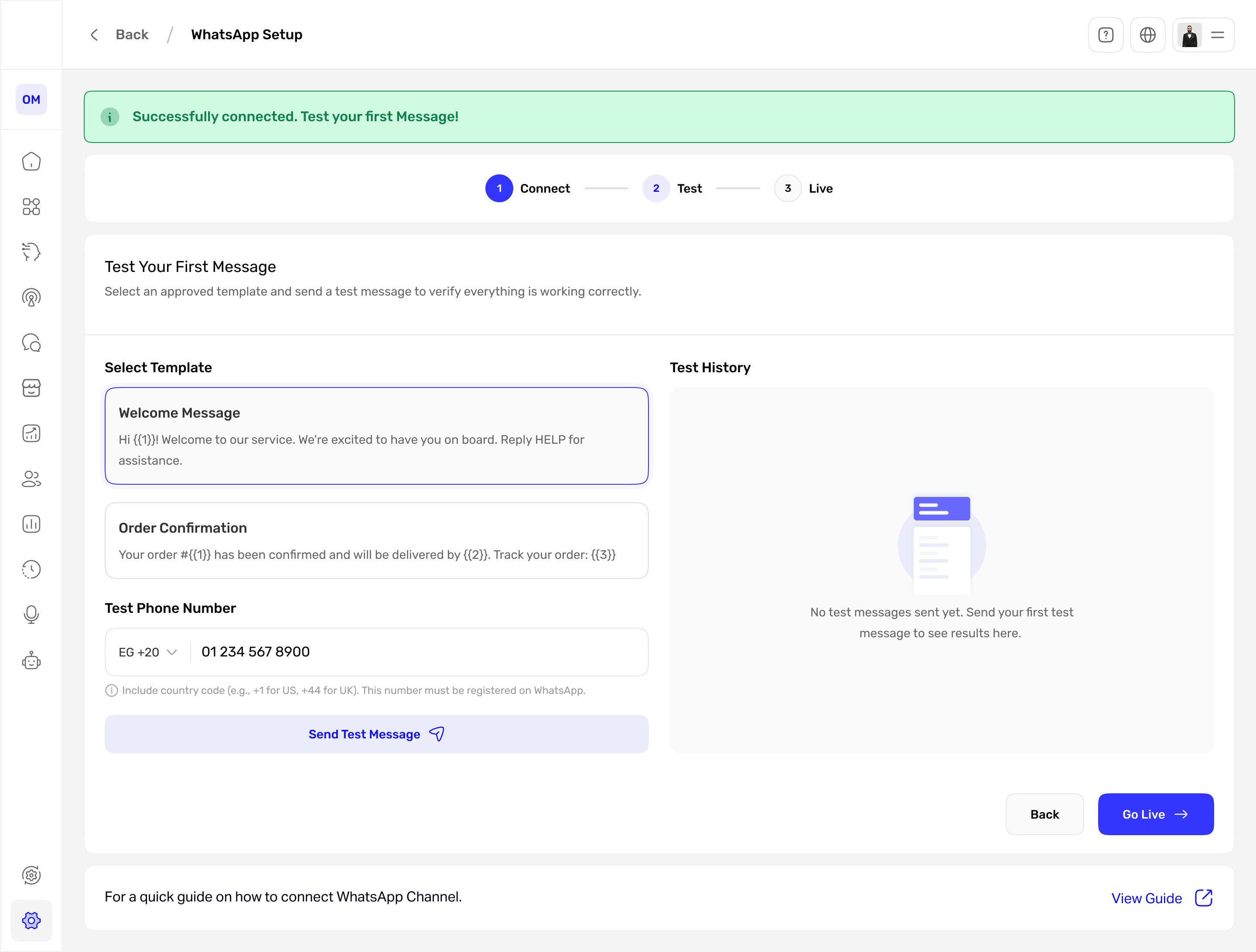The height and width of the screenshot is (952, 1256).
Task: Open the home icon in the sidebar
Action: pos(31,162)
